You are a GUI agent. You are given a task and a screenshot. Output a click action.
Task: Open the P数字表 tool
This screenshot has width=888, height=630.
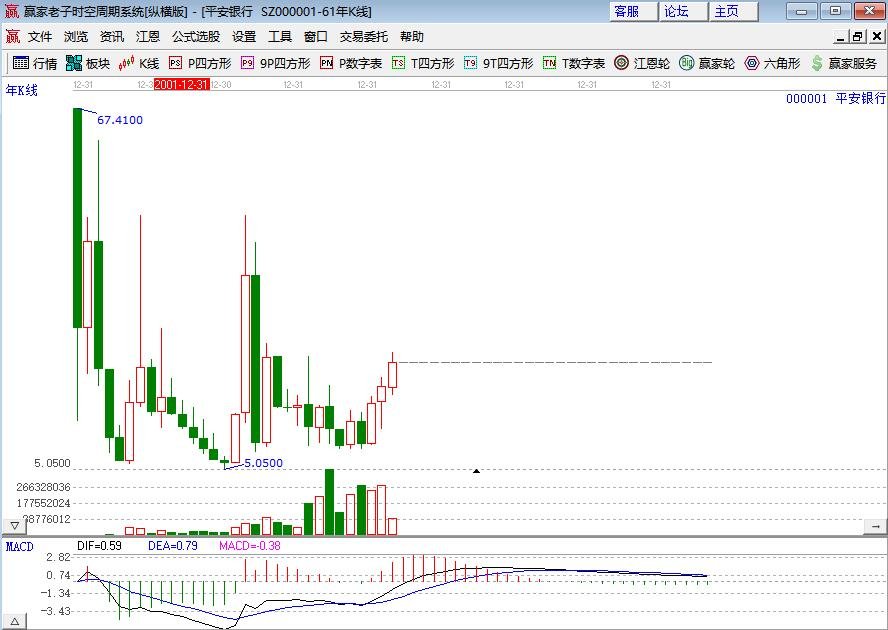click(351, 63)
